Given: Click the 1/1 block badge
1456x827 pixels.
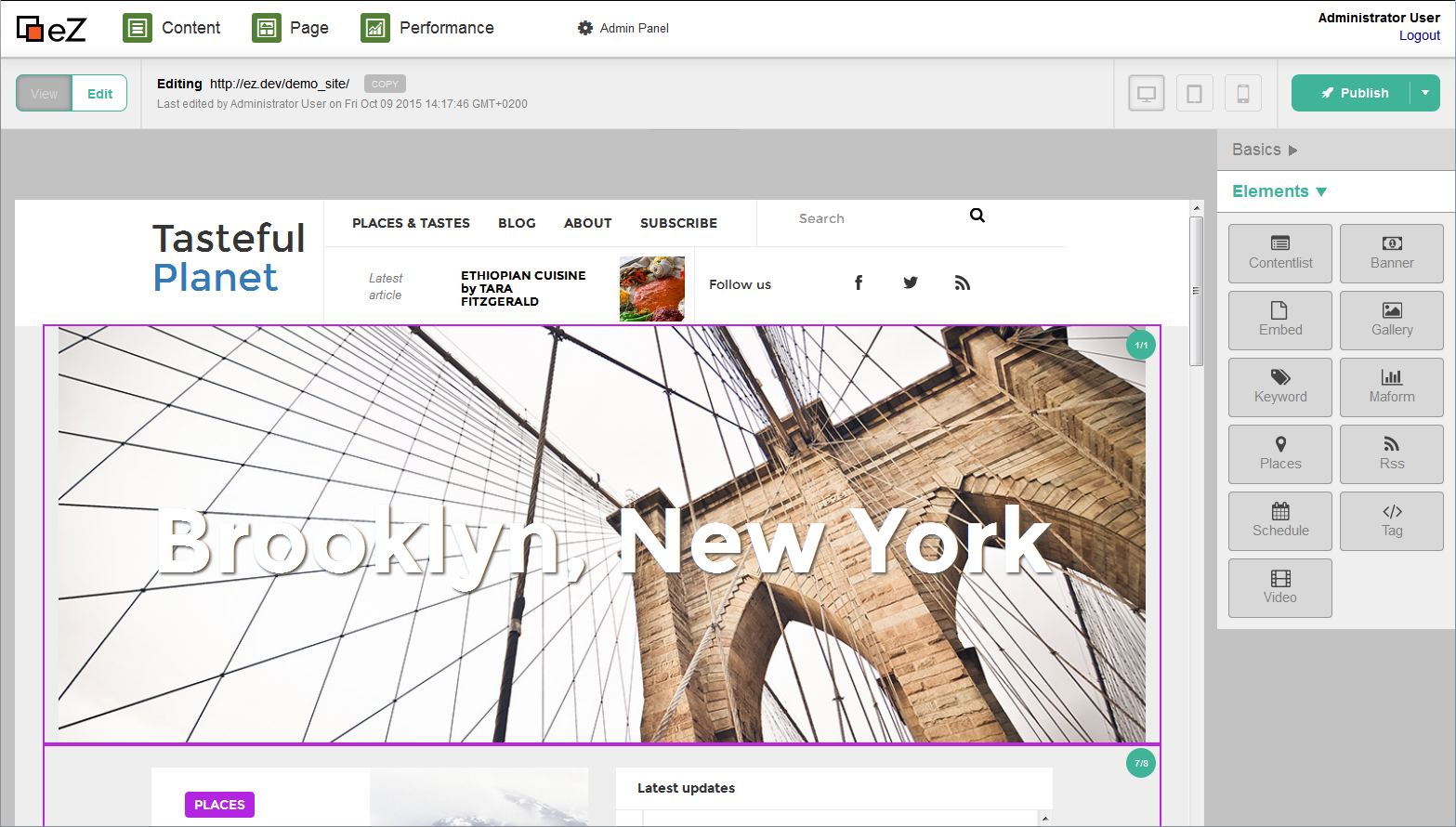Looking at the screenshot, I should (1141, 345).
